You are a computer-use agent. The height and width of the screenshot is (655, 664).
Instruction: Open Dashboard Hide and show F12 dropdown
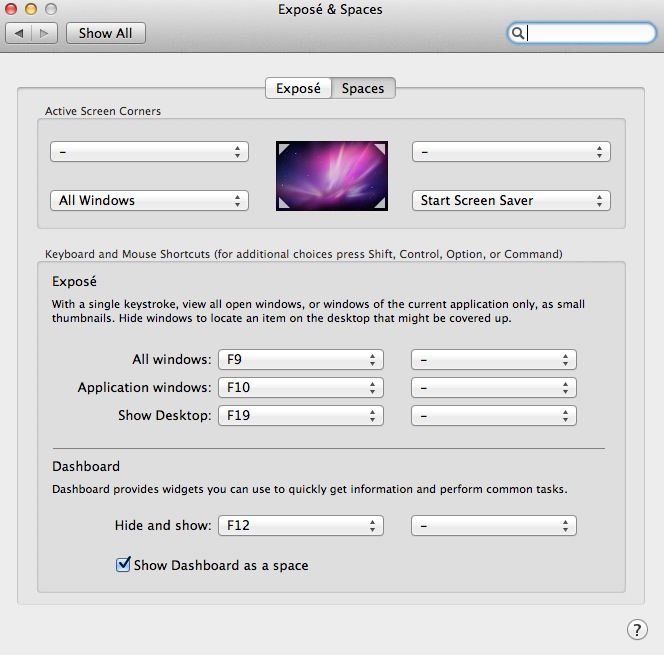pyautogui.click(x=301, y=525)
